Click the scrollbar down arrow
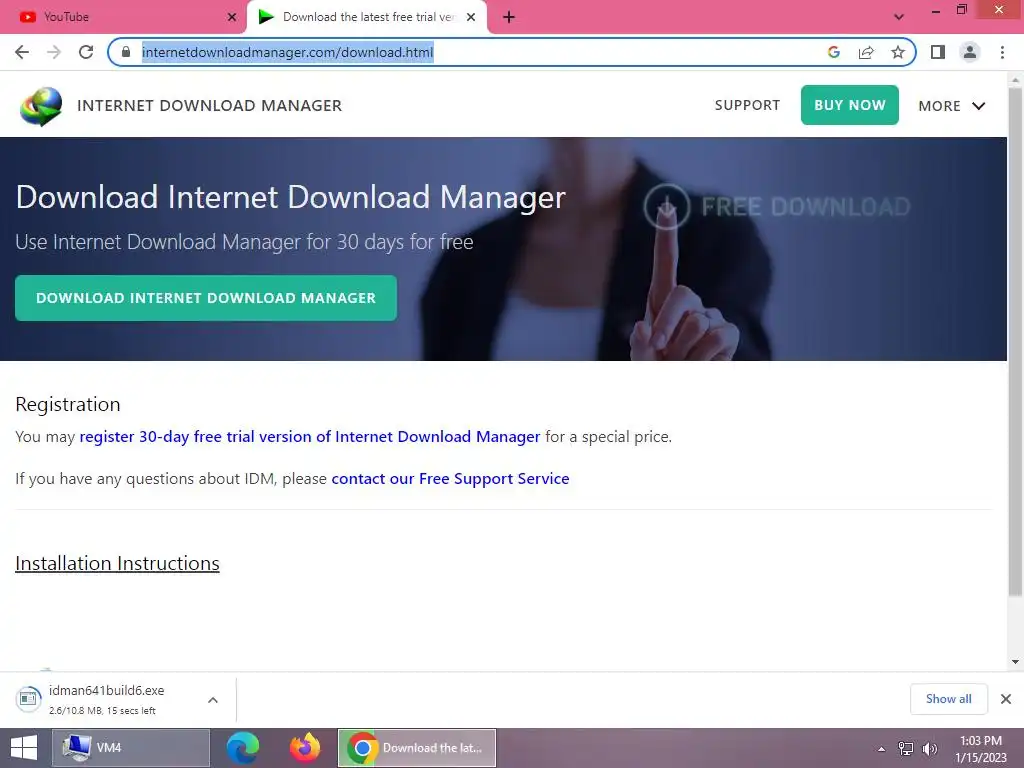The width and height of the screenshot is (1024, 768). [x=1015, y=662]
